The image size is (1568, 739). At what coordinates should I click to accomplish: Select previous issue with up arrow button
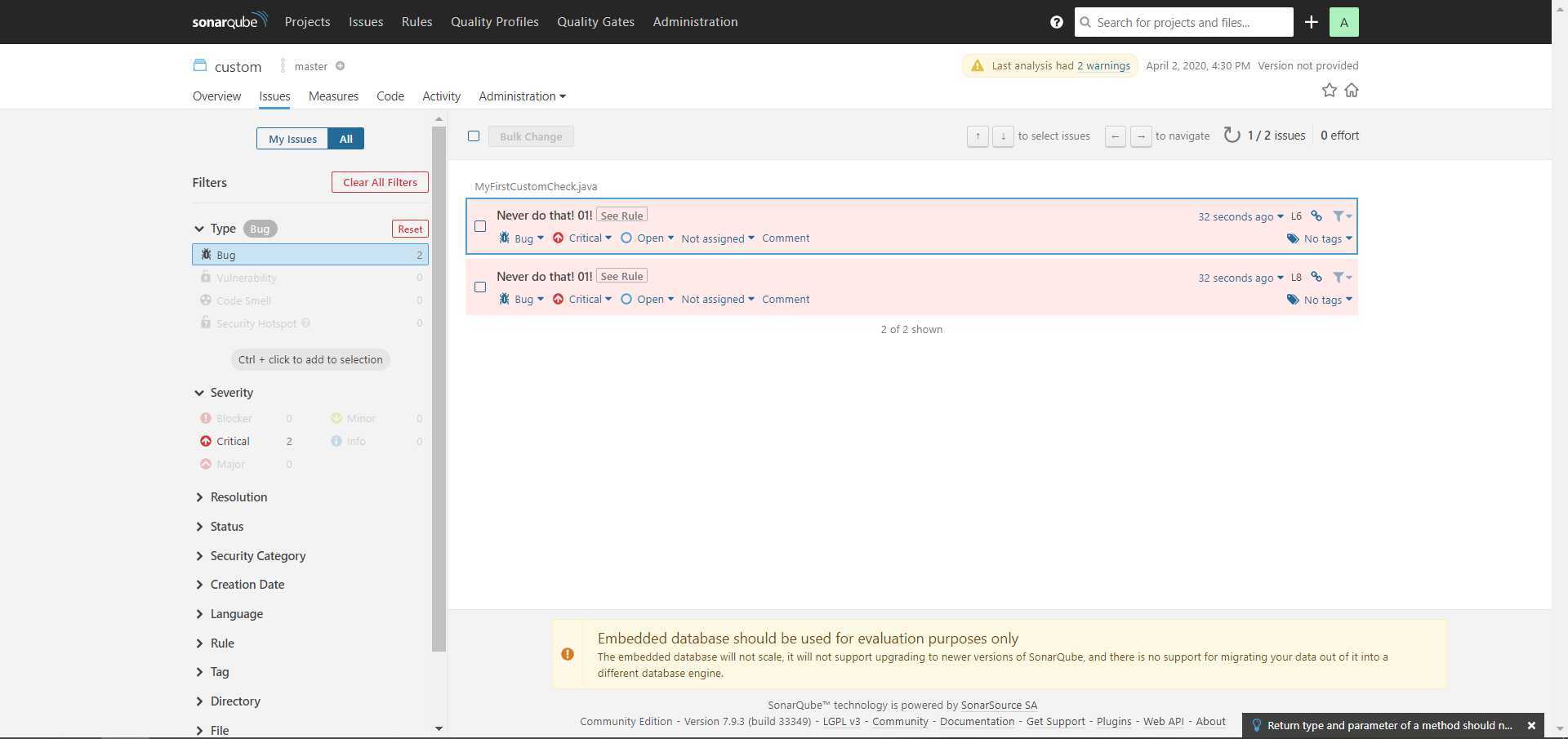coord(978,136)
